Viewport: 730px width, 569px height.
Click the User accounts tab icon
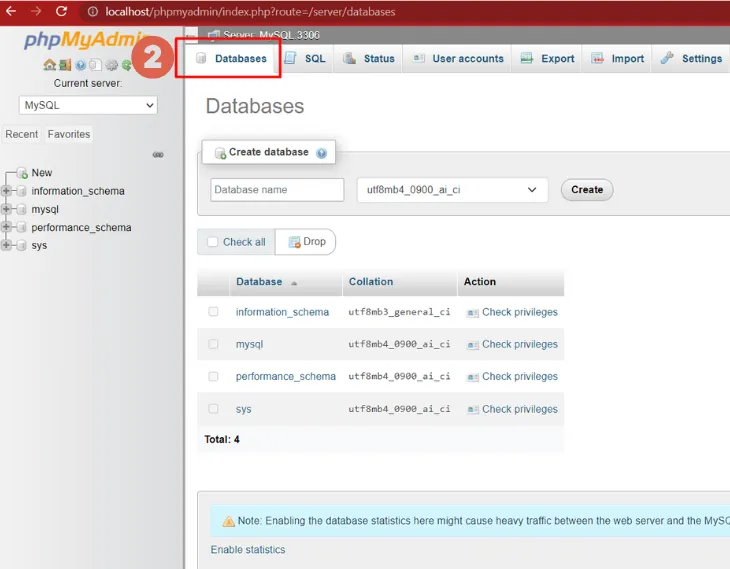[x=419, y=58]
